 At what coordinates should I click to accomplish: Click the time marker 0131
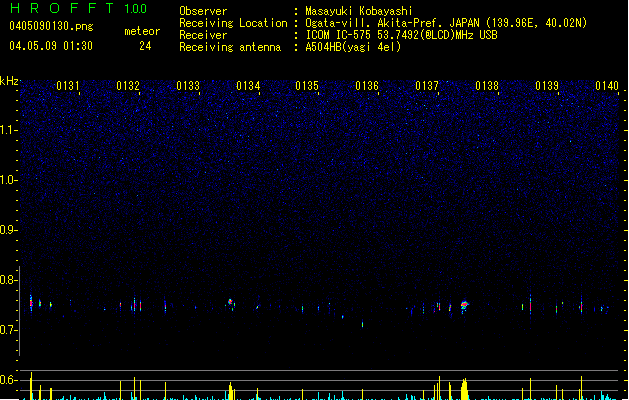point(68,86)
